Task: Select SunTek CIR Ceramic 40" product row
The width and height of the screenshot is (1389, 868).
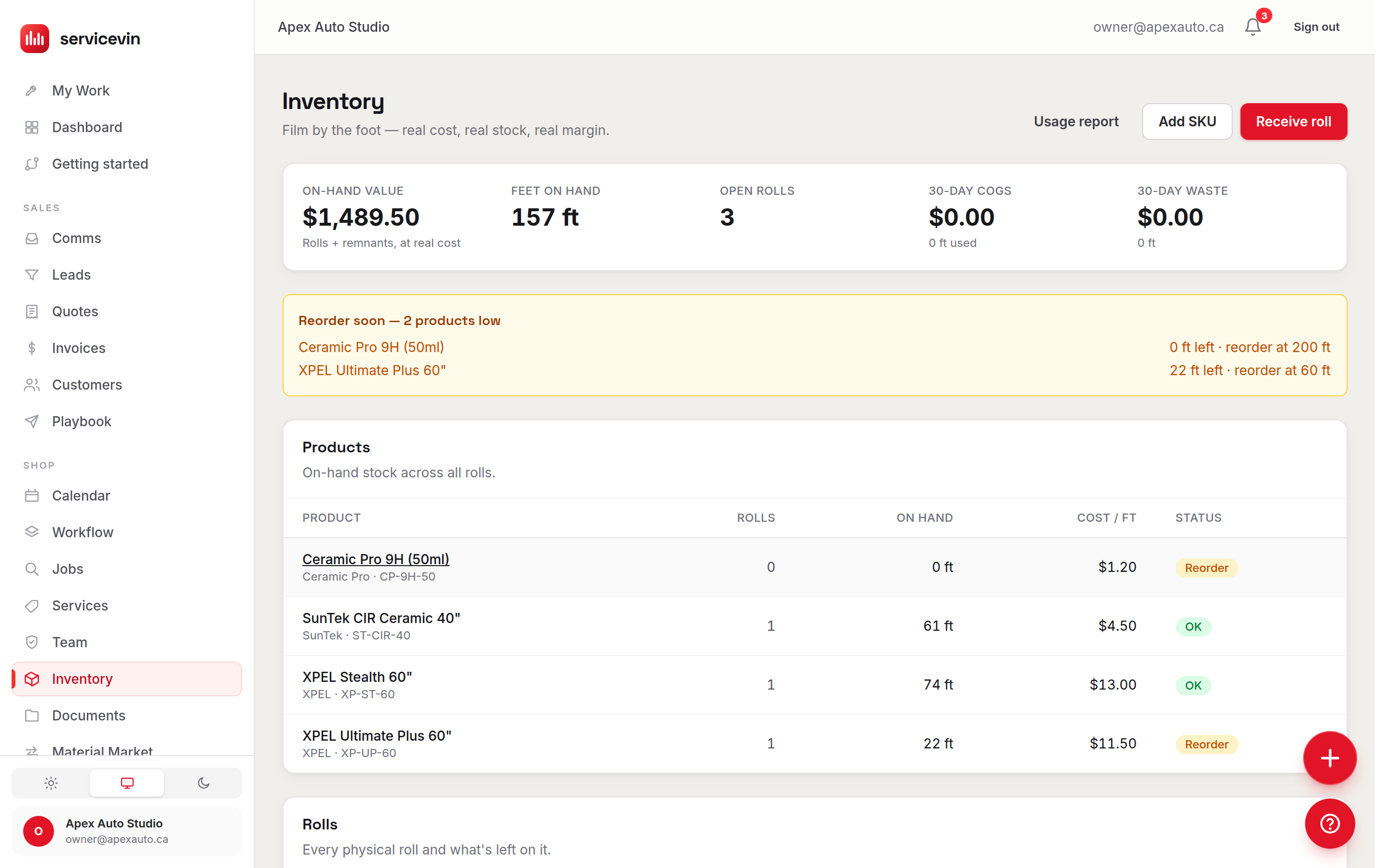Action: tap(815, 626)
